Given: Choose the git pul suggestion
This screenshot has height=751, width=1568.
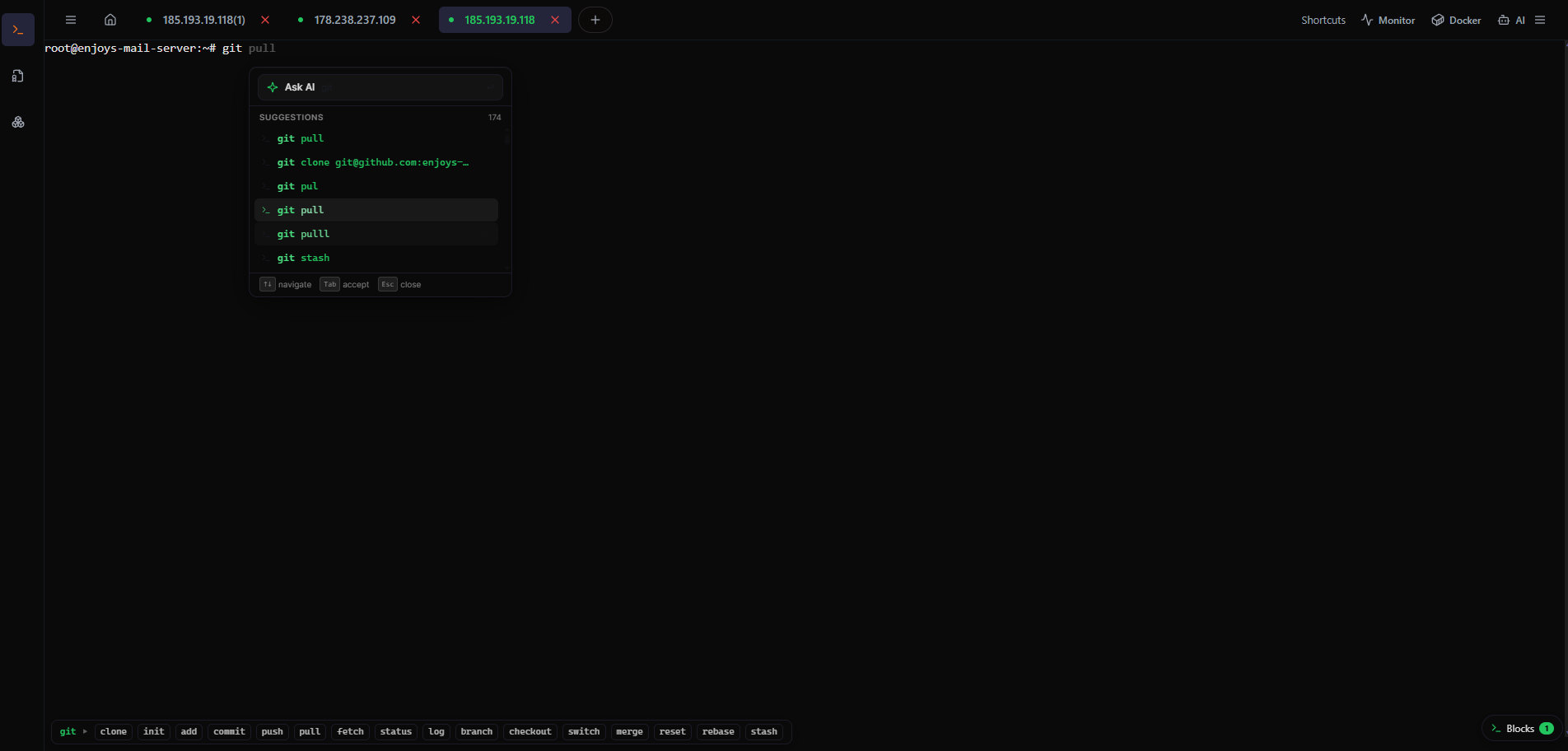Looking at the screenshot, I should pos(376,186).
